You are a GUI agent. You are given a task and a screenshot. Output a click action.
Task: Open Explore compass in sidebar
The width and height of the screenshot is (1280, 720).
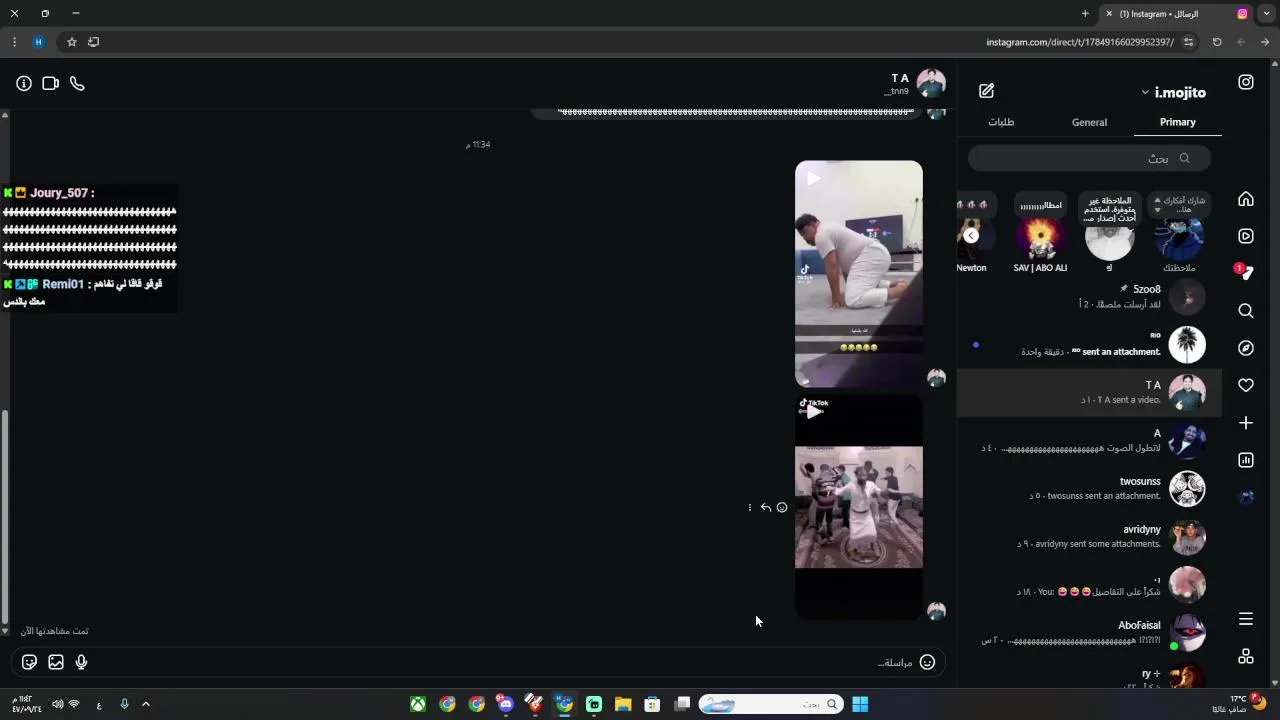(x=1246, y=348)
